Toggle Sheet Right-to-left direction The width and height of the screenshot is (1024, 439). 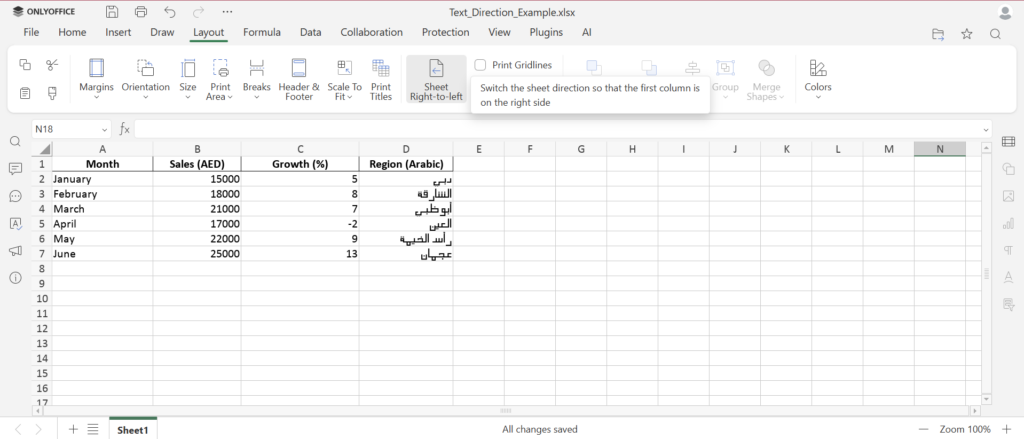click(x=436, y=80)
